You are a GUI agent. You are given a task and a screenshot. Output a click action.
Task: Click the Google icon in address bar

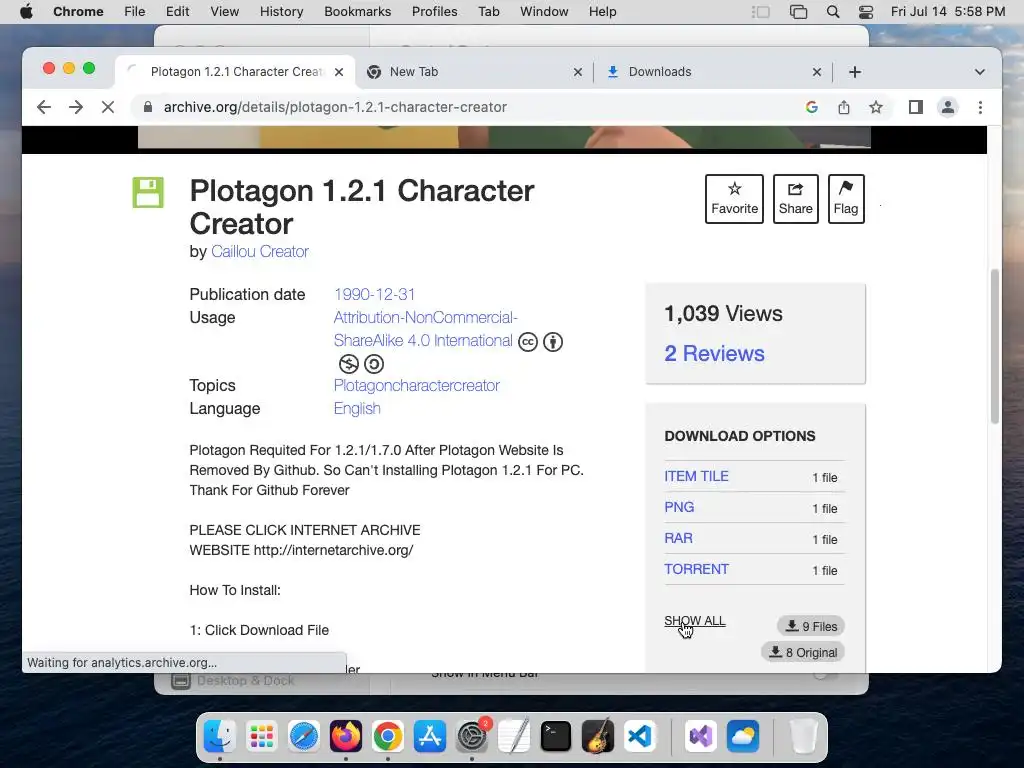tap(812, 107)
